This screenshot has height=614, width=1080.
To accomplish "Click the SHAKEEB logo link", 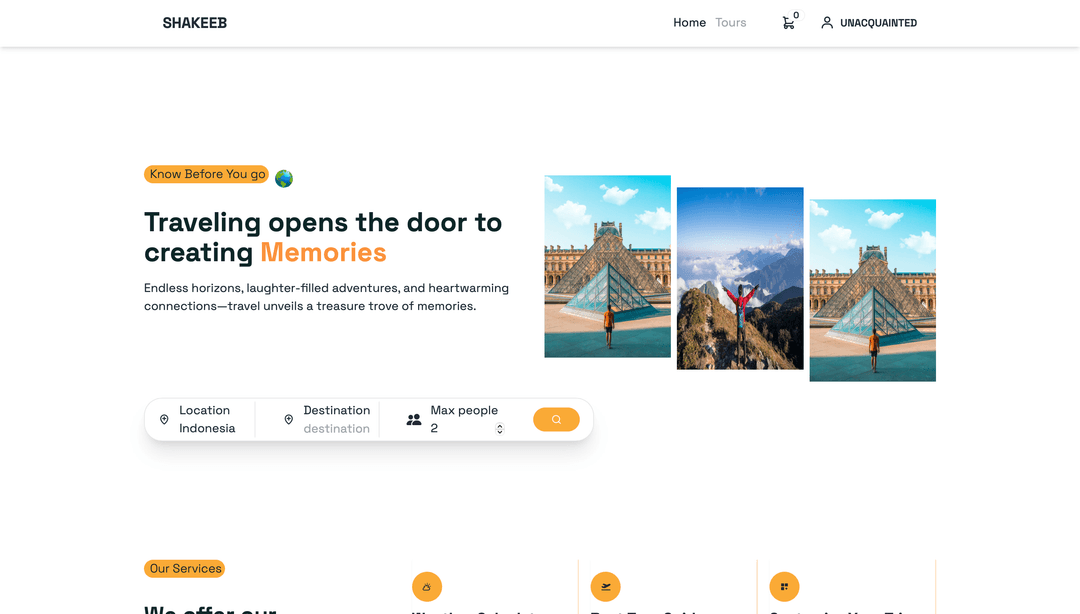I will 195,23.
